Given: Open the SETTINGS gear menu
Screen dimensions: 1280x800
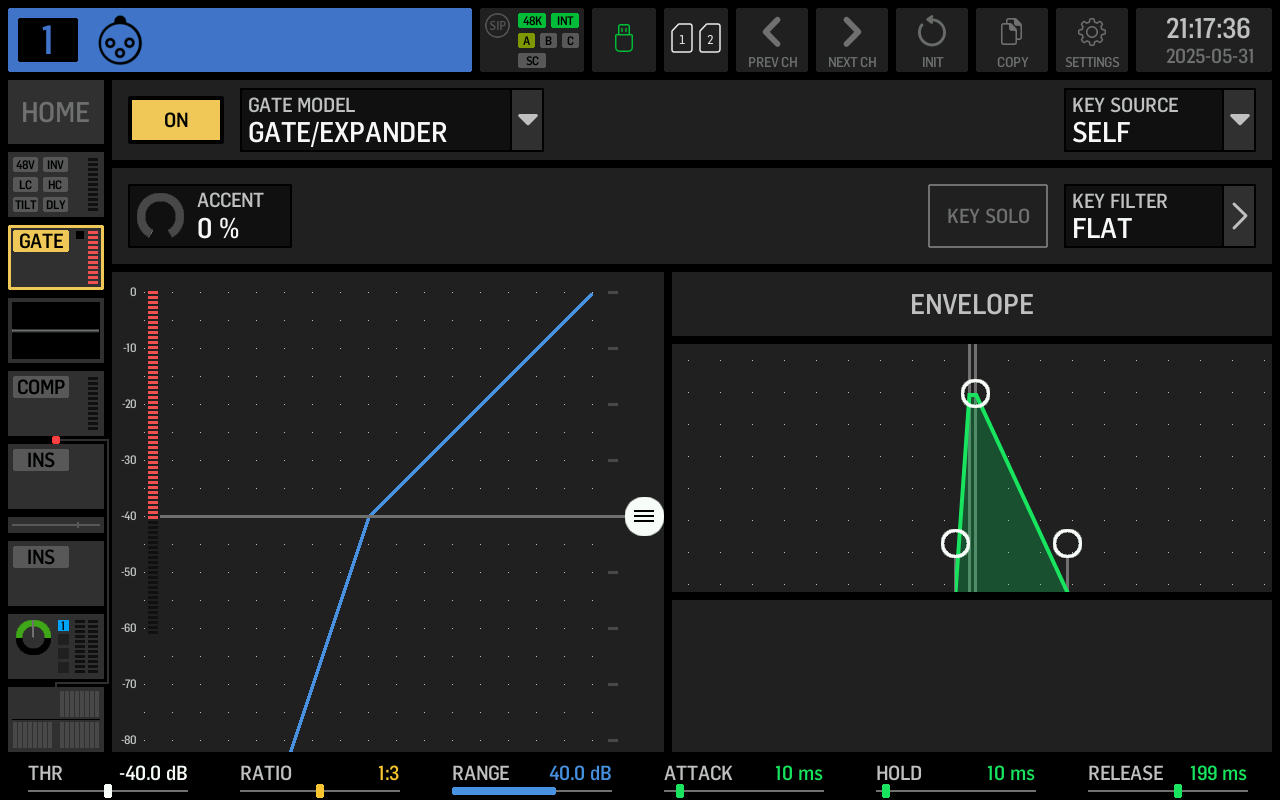Looking at the screenshot, I should point(1091,40).
